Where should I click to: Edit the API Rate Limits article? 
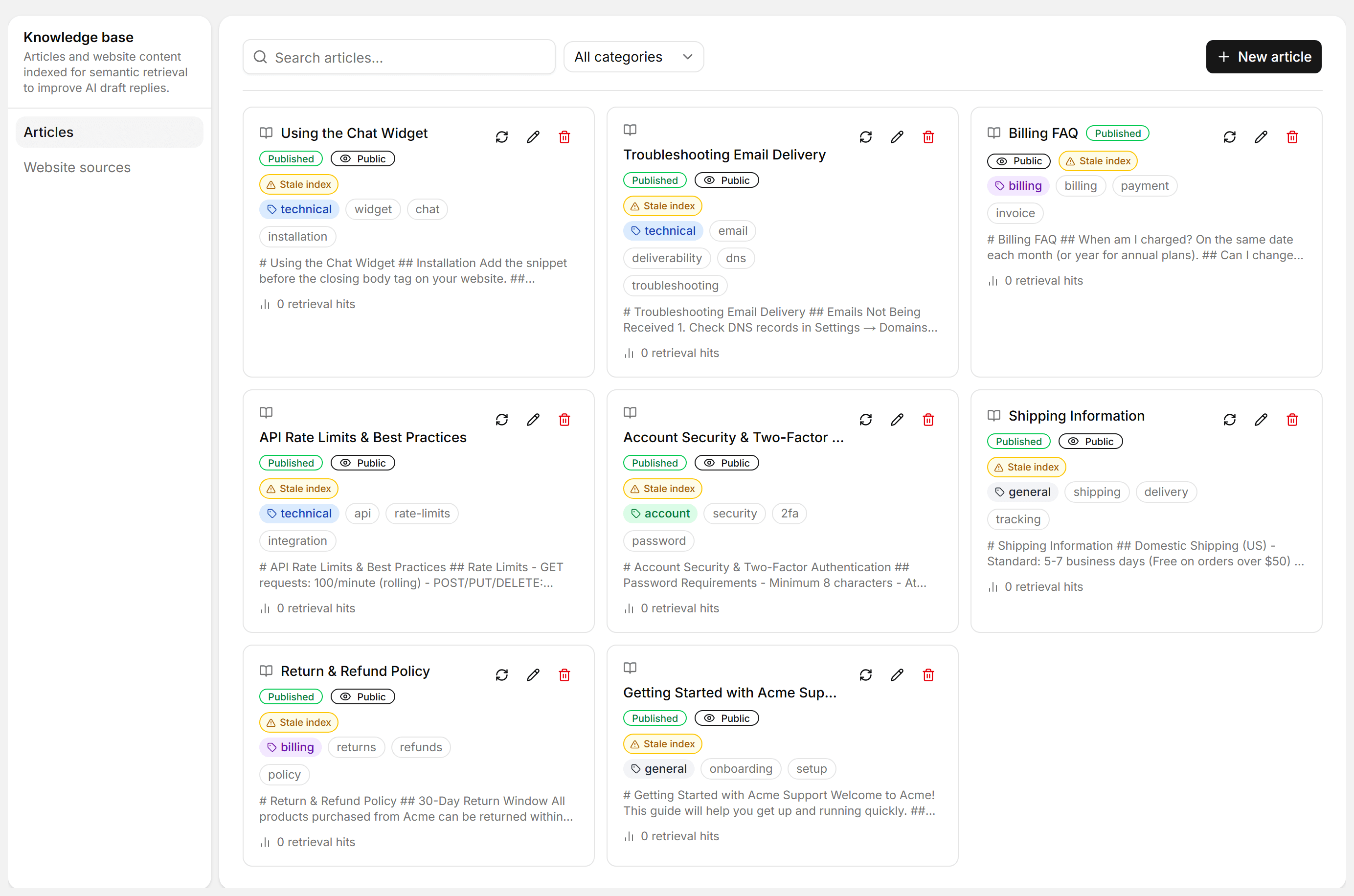[x=533, y=420]
